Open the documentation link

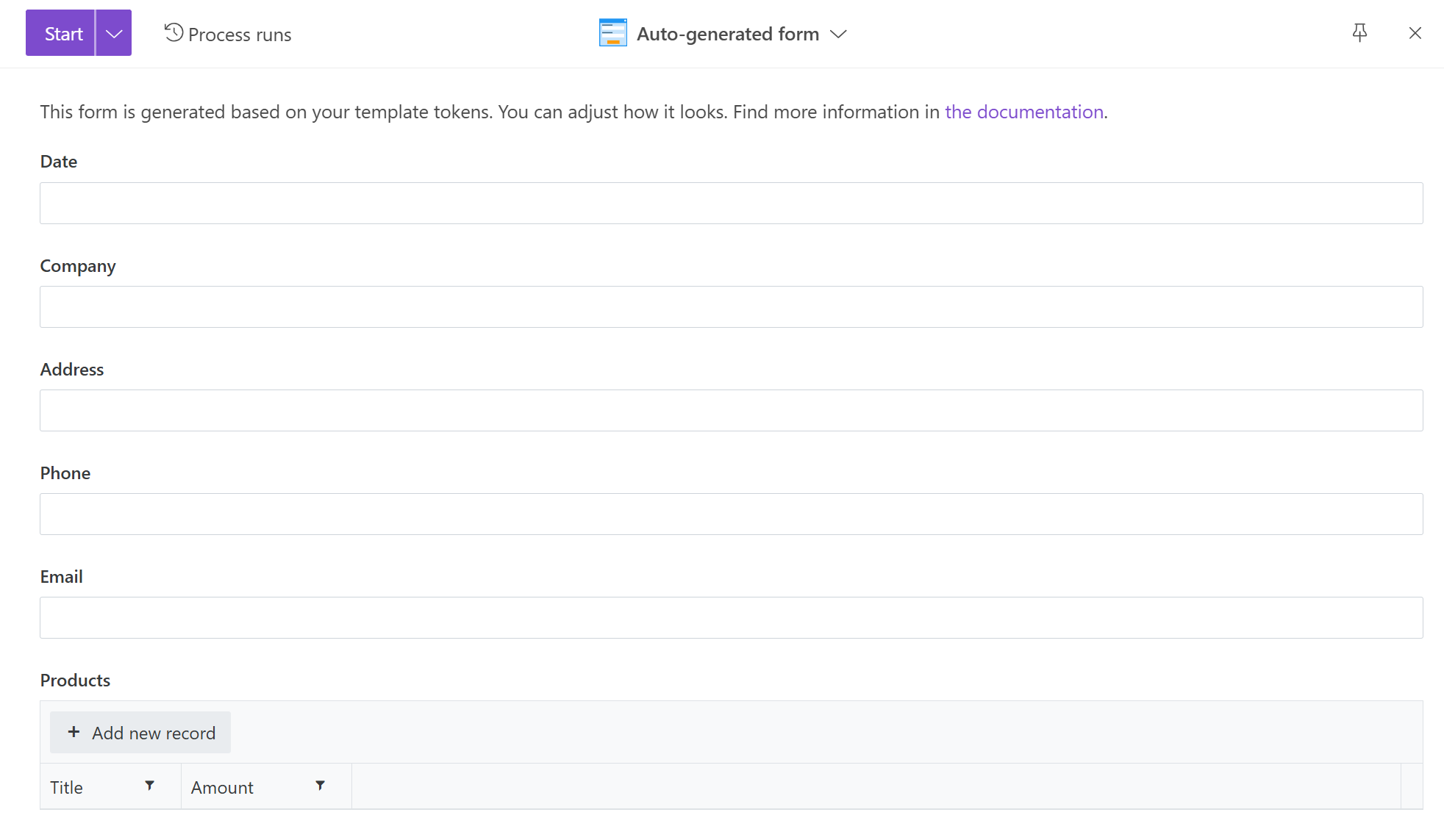click(1024, 112)
